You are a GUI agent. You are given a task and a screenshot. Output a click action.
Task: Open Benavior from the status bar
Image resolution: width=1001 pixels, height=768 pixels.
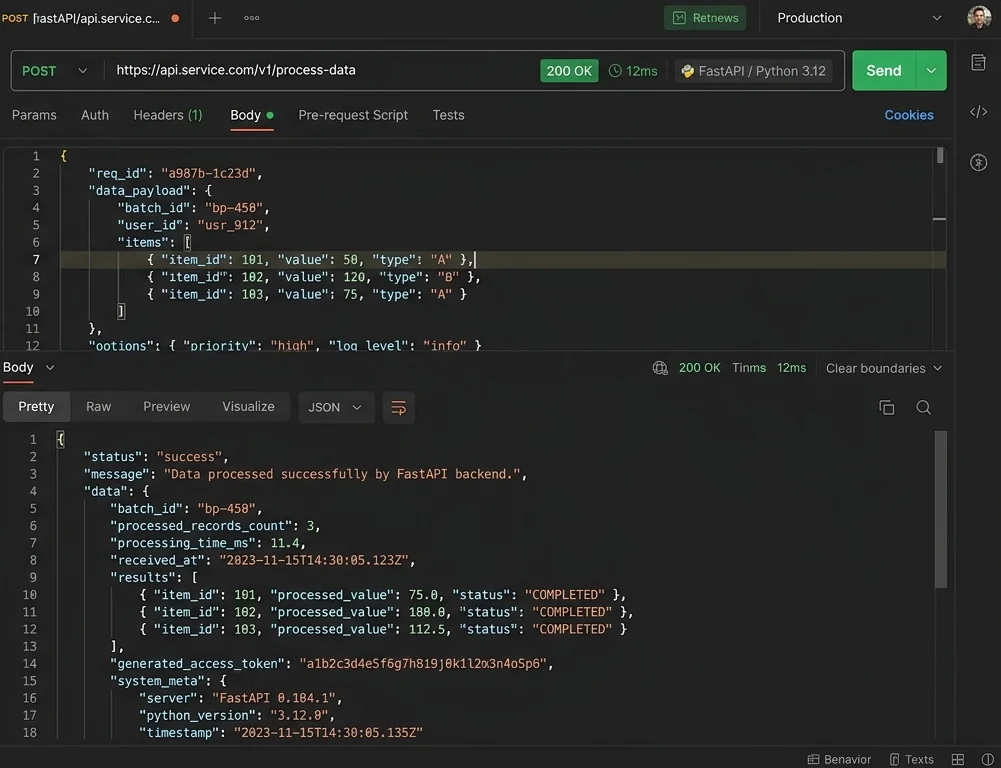click(839, 759)
